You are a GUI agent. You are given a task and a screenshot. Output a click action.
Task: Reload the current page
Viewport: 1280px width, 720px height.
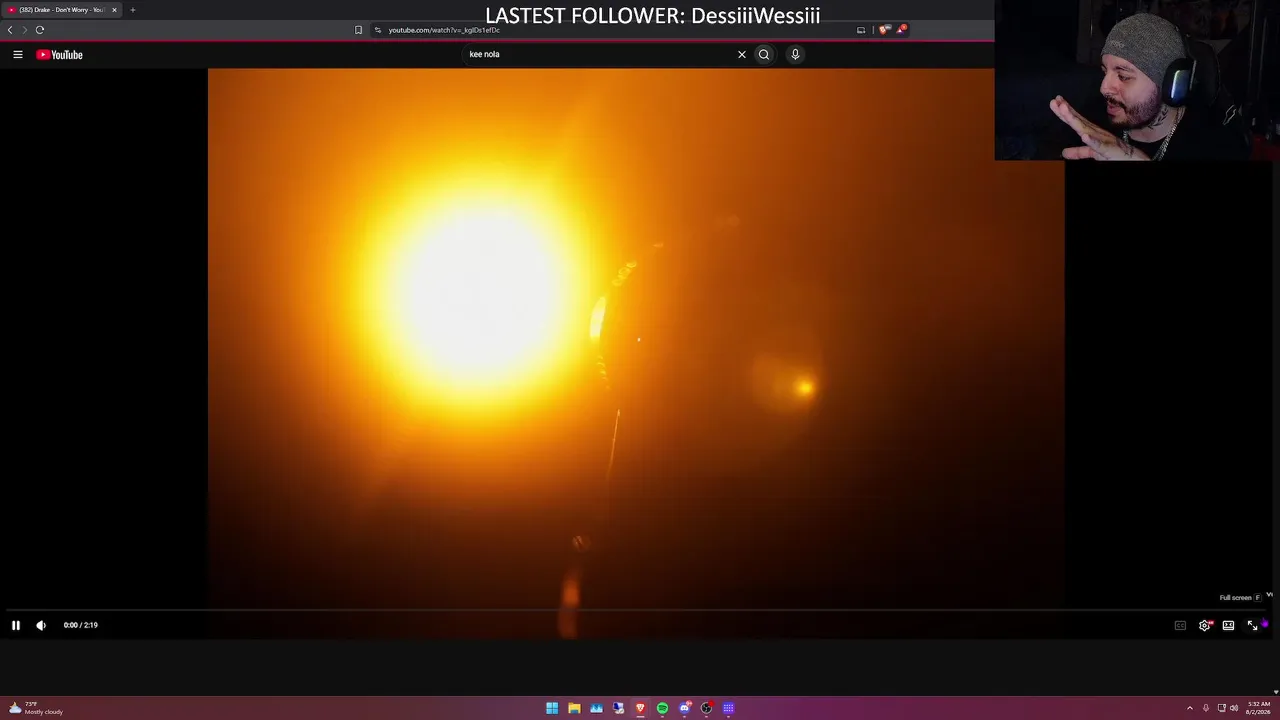(40, 30)
